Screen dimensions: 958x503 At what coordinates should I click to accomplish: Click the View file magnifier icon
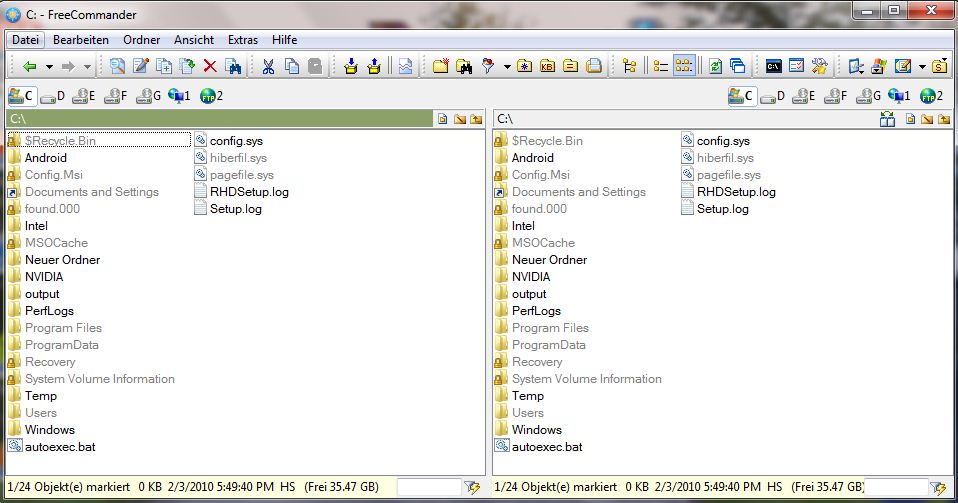point(117,66)
